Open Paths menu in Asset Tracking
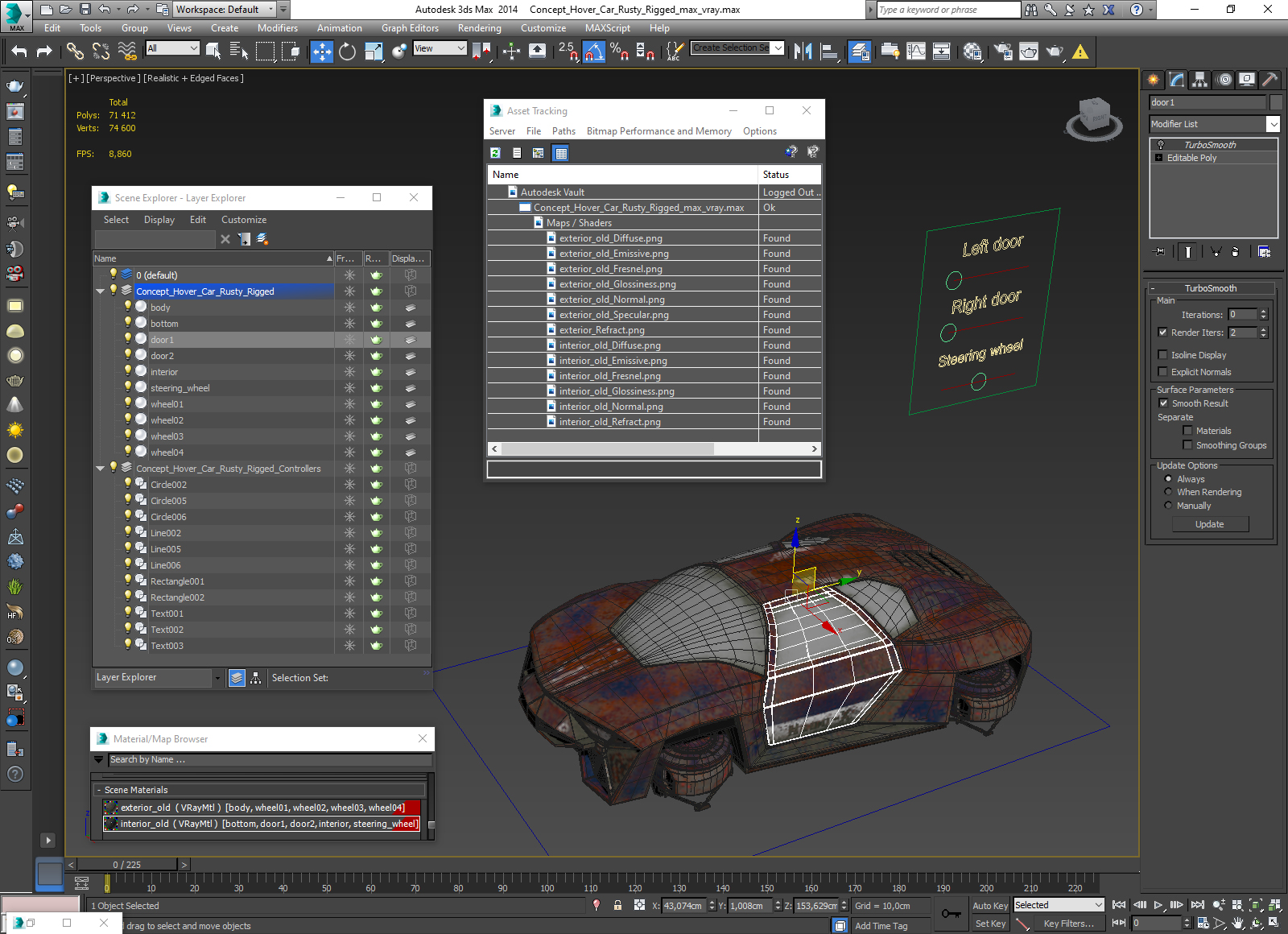The height and width of the screenshot is (934, 1288). pyautogui.click(x=563, y=131)
